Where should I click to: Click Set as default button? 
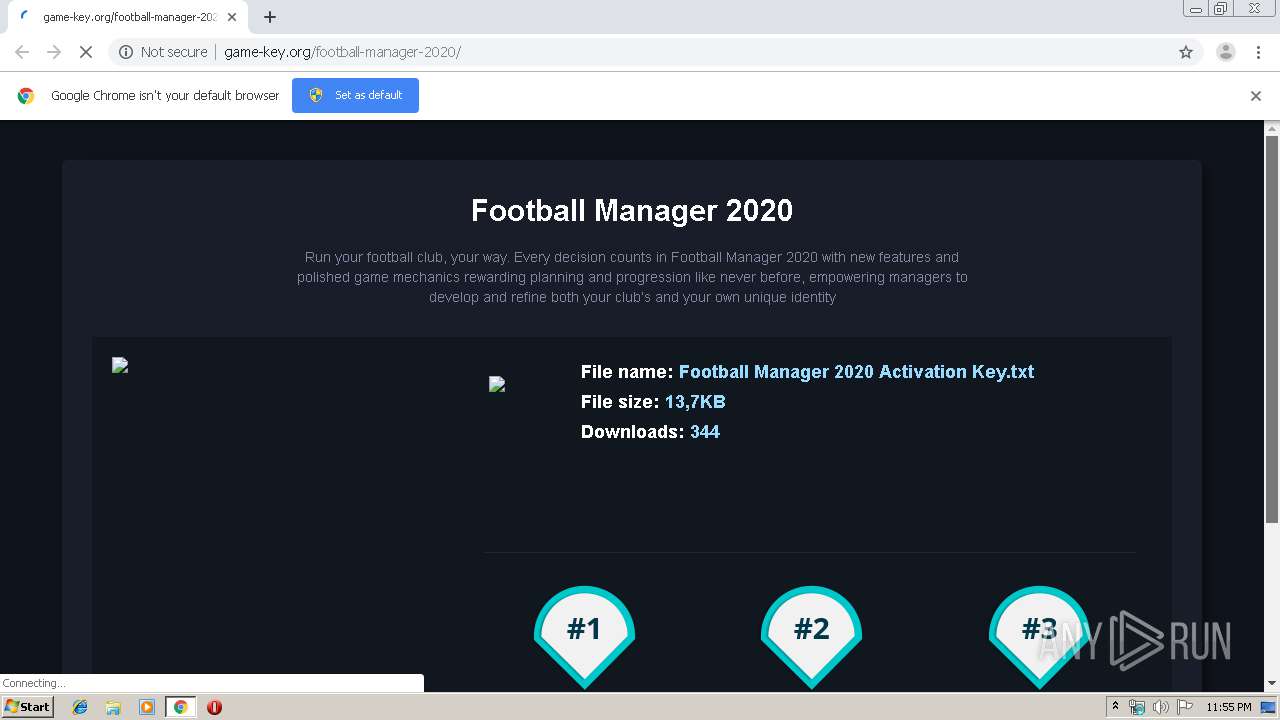[355, 95]
